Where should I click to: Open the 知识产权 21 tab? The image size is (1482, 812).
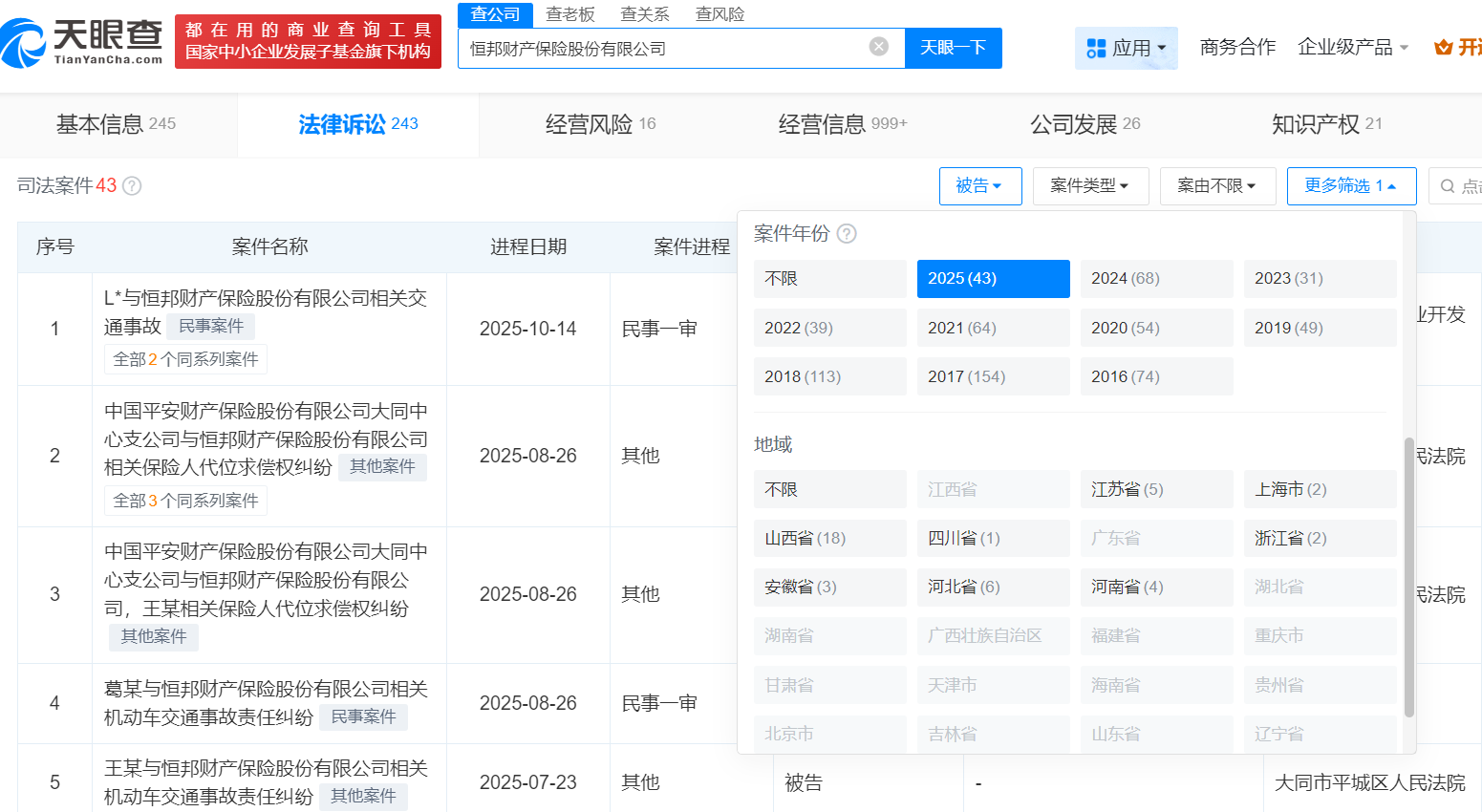(1327, 124)
